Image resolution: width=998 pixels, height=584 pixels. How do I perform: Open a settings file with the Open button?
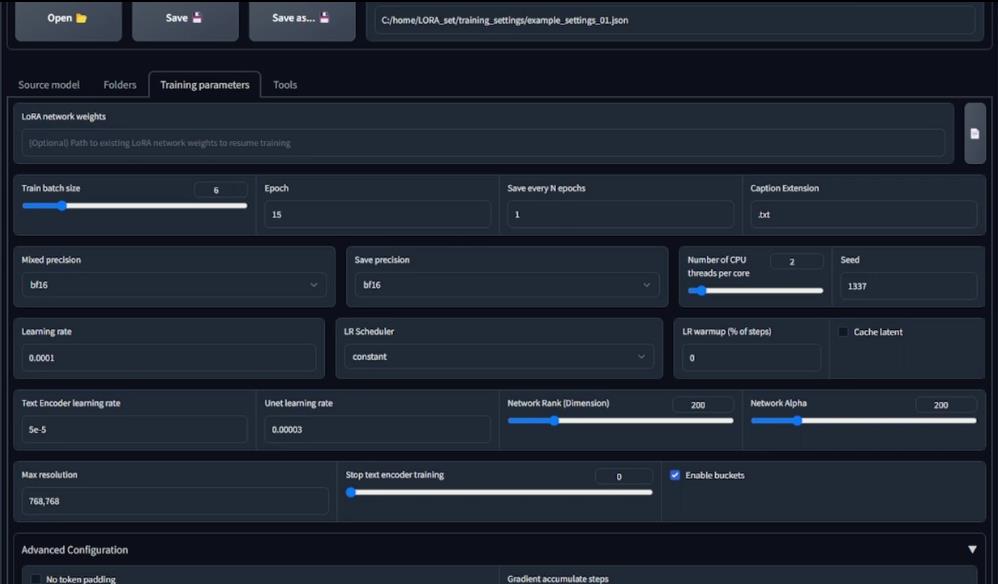click(x=67, y=17)
